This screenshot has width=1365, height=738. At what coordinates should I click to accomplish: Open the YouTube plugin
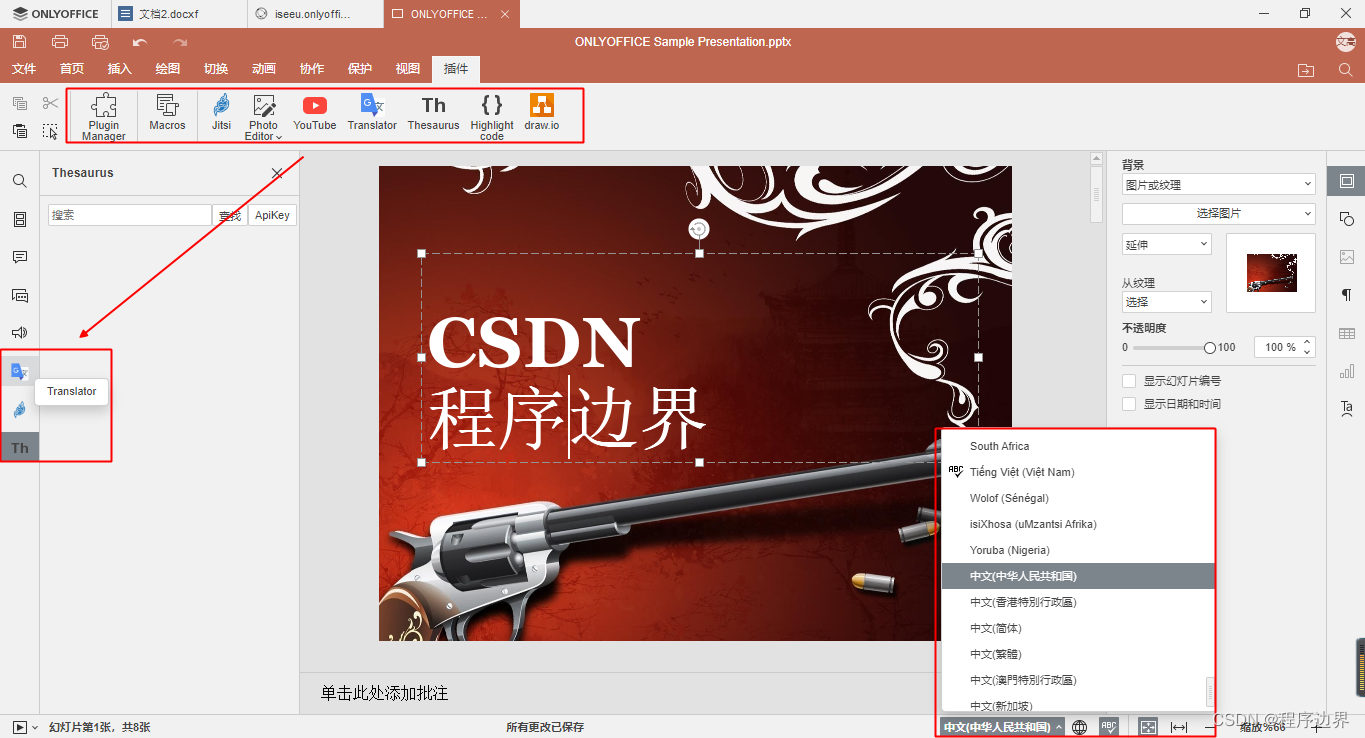pyautogui.click(x=314, y=112)
